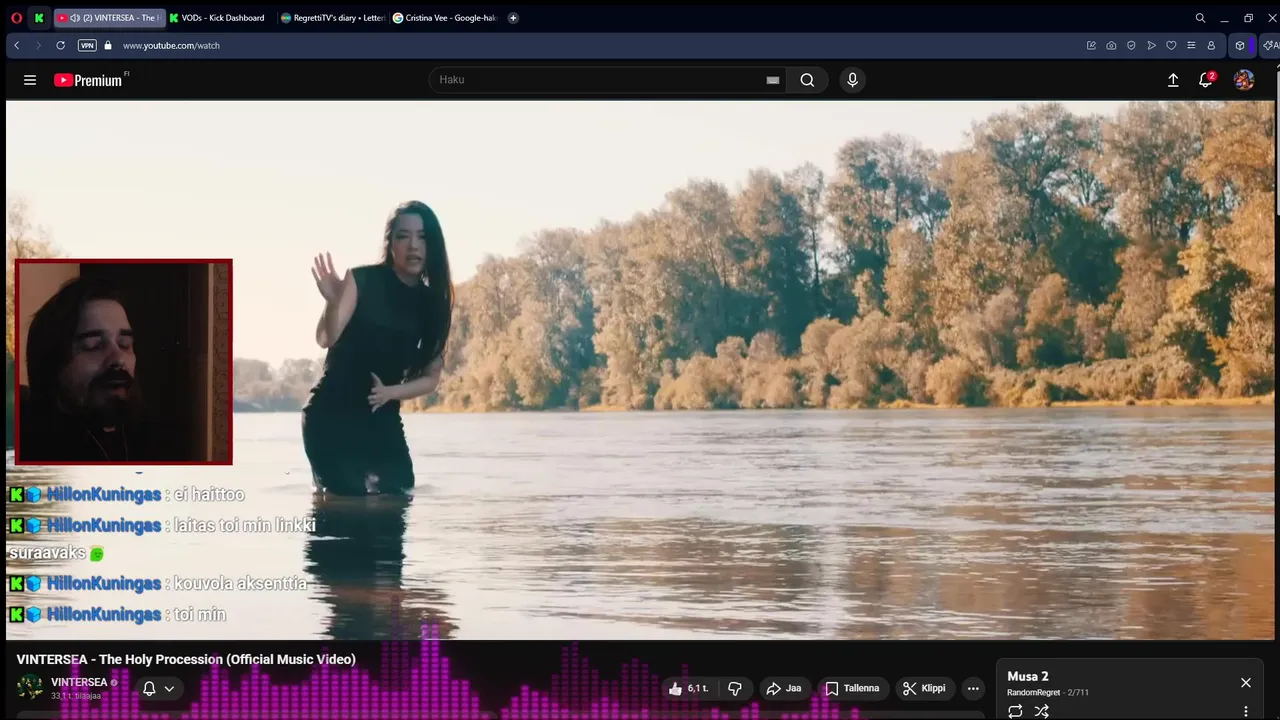
Task: Like the video (6,1 t.)
Action: click(x=688, y=688)
